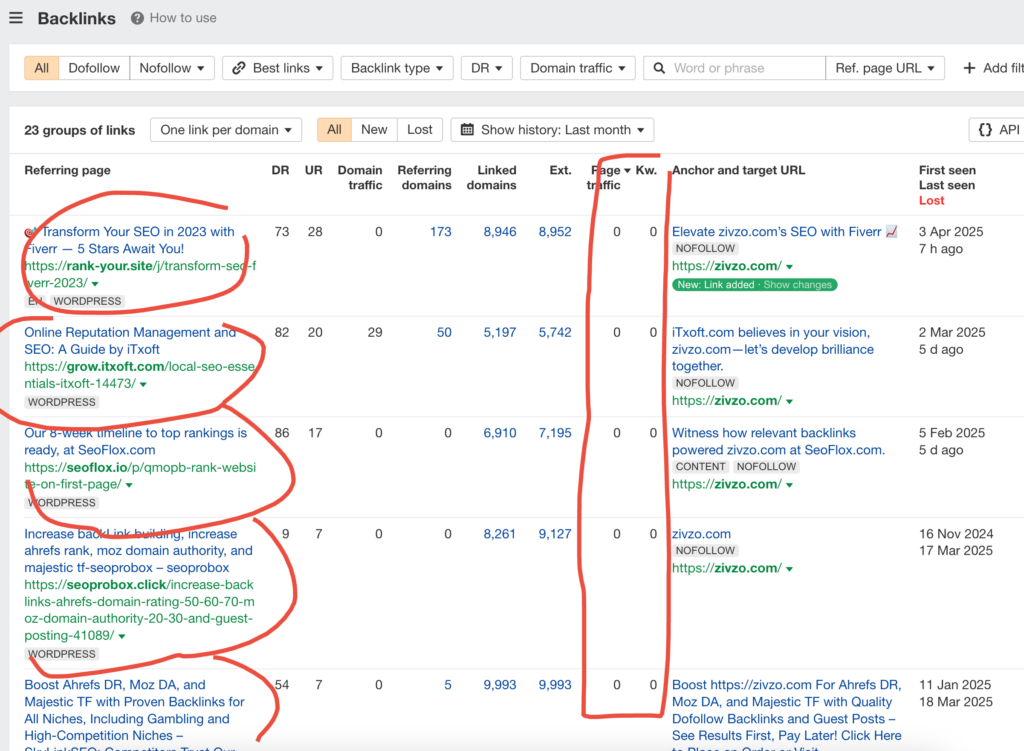Open the Nofollow dropdown
The image size is (1024, 751).
tap(172, 68)
